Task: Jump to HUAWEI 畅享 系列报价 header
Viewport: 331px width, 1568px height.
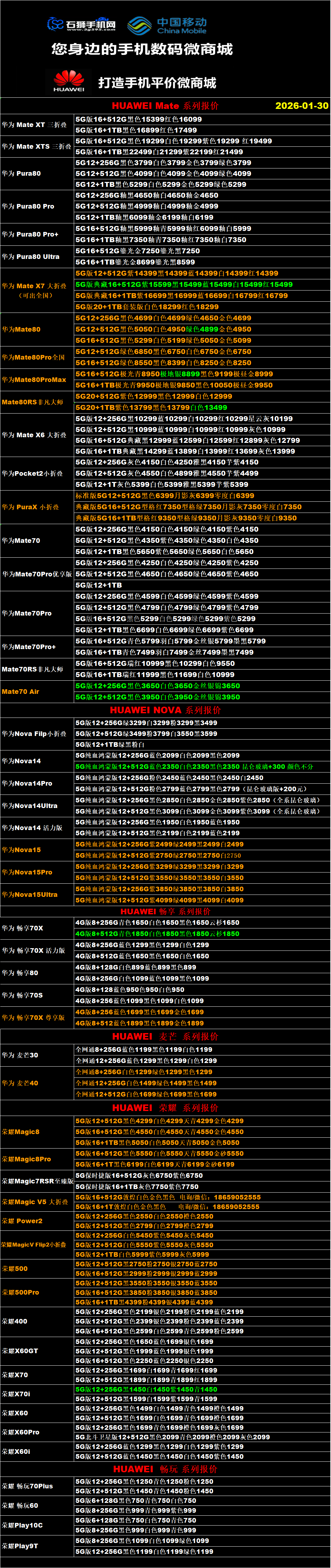Action: (165, 911)
